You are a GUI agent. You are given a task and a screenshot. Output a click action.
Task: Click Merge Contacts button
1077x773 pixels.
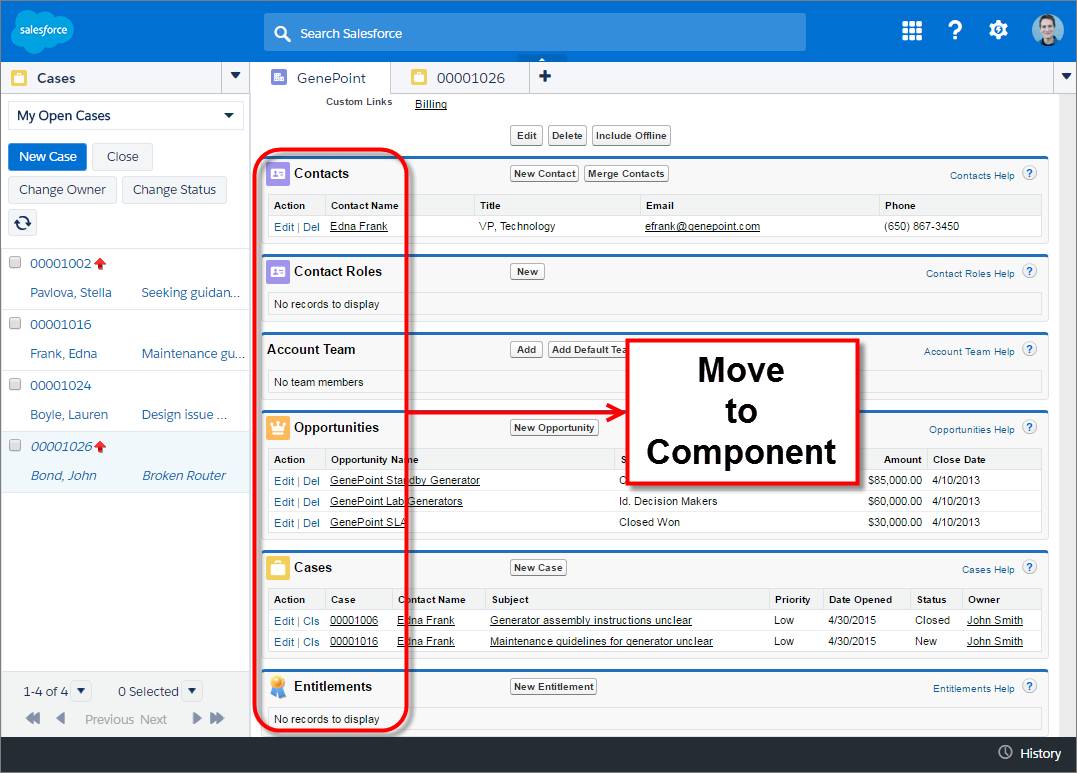point(626,174)
